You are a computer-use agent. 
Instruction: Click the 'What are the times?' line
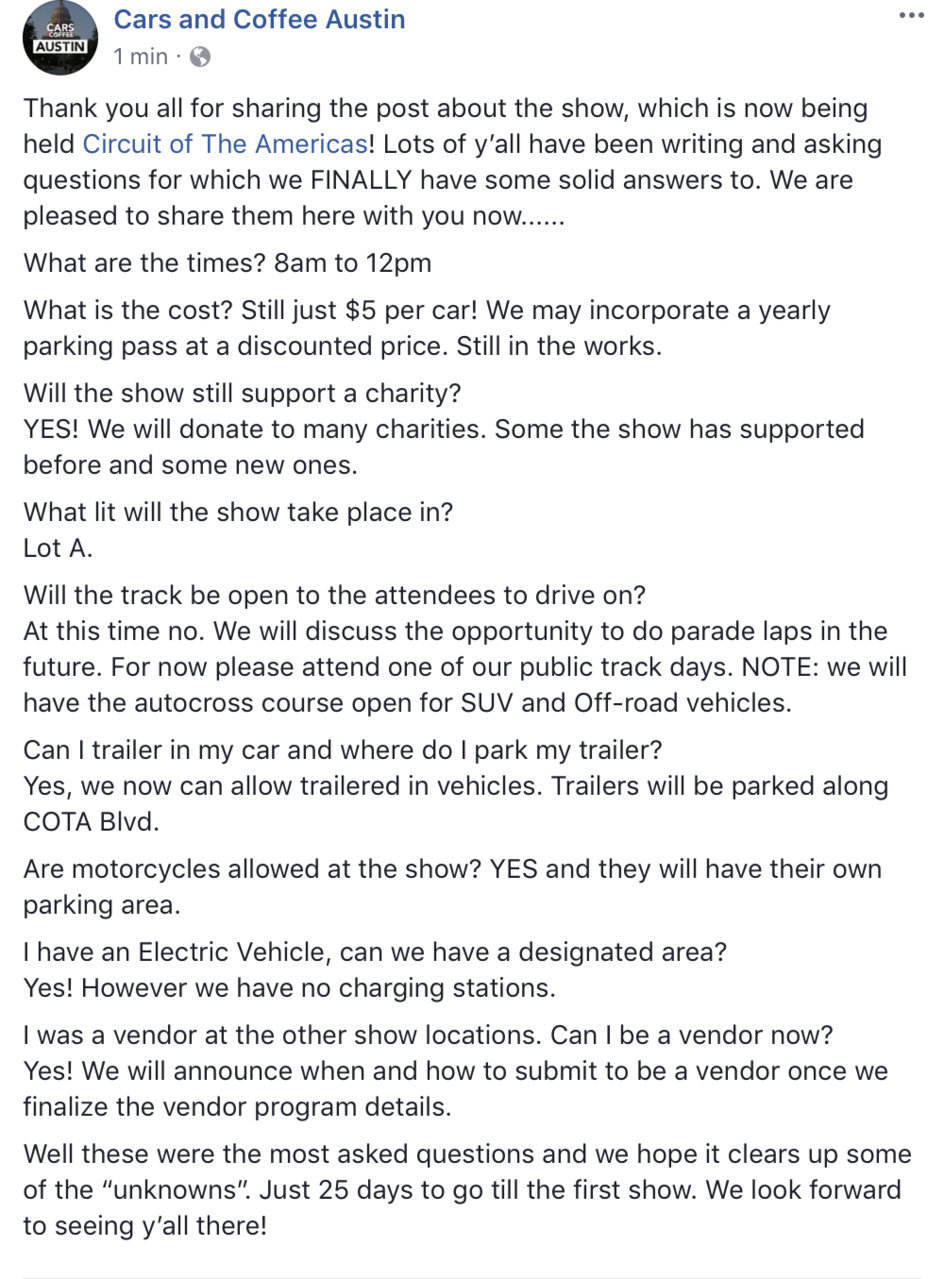pos(228,263)
